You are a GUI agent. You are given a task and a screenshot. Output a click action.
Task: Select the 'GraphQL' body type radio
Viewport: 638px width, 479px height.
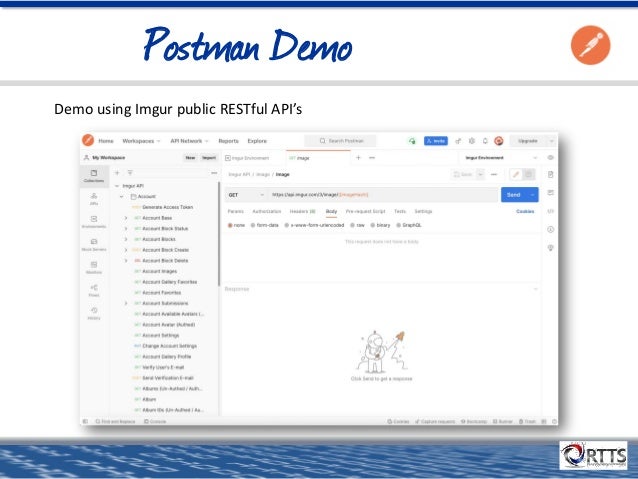(x=399, y=225)
